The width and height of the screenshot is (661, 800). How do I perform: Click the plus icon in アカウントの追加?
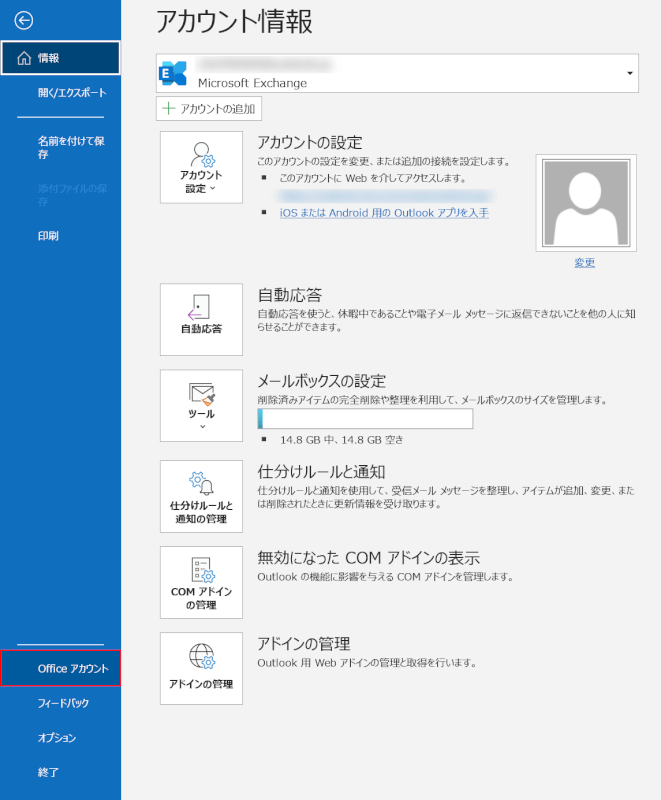pyautogui.click(x=168, y=108)
